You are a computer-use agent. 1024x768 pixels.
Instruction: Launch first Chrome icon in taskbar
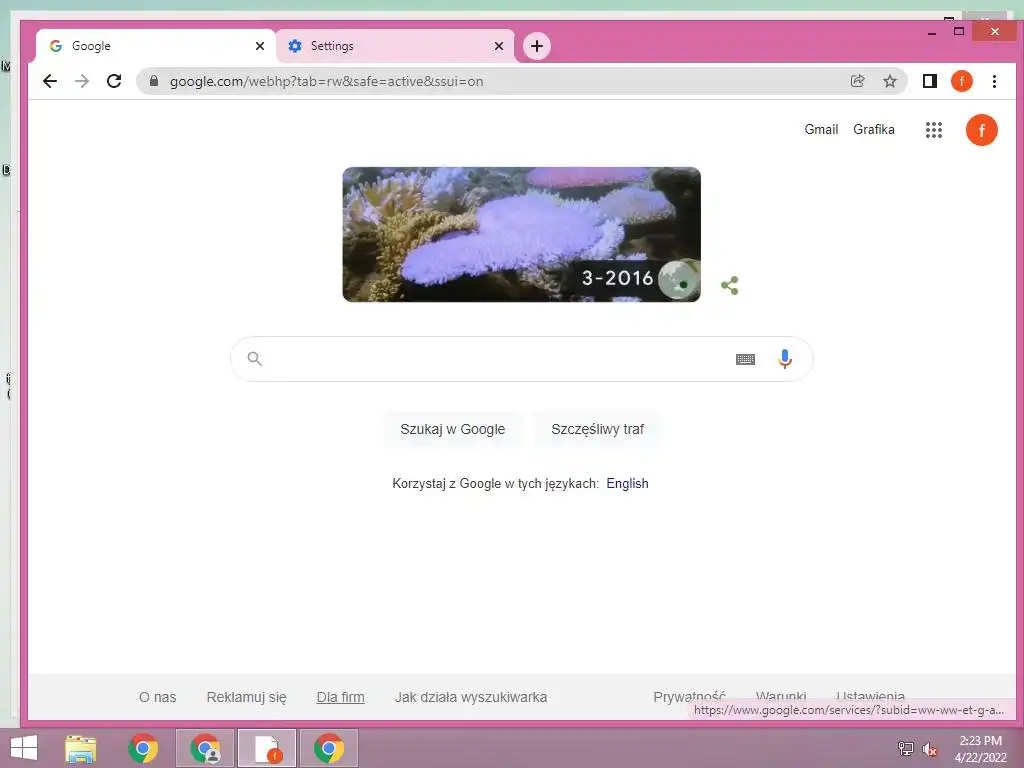143,748
